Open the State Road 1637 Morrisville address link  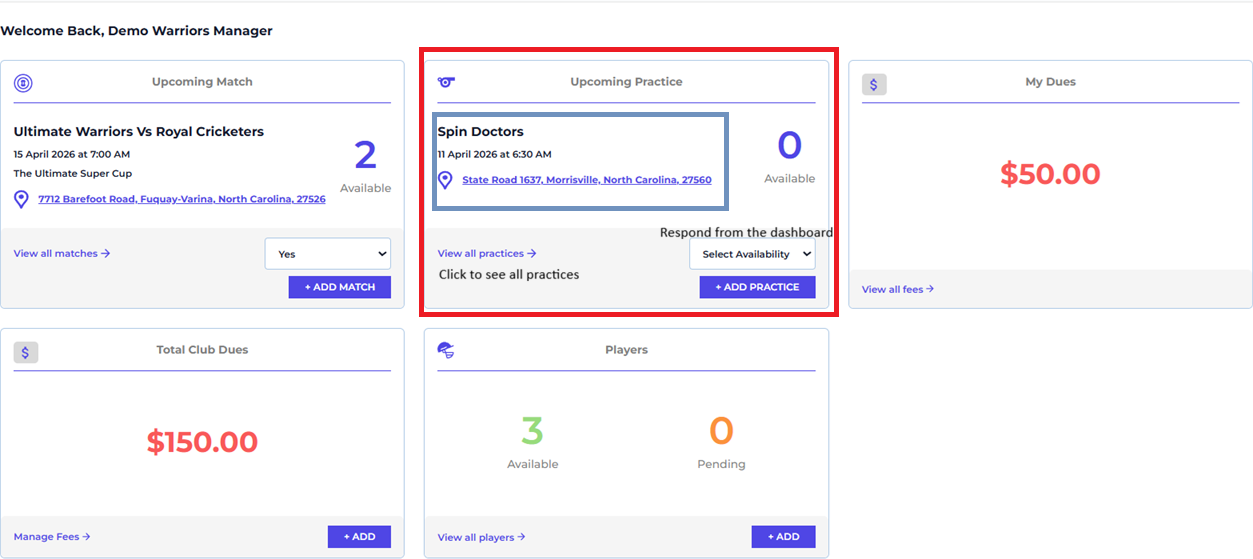pos(587,180)
